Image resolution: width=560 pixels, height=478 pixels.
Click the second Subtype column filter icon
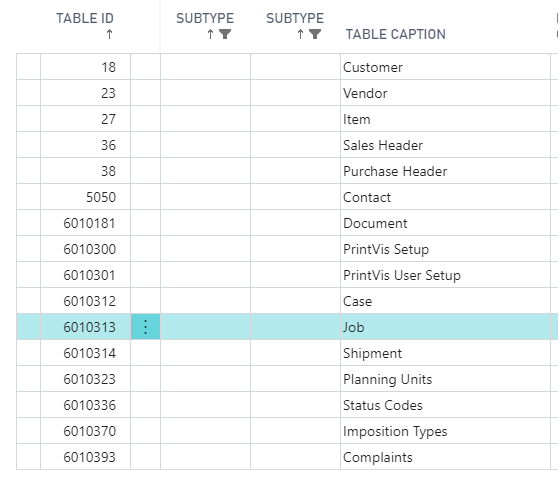point(315,34)
